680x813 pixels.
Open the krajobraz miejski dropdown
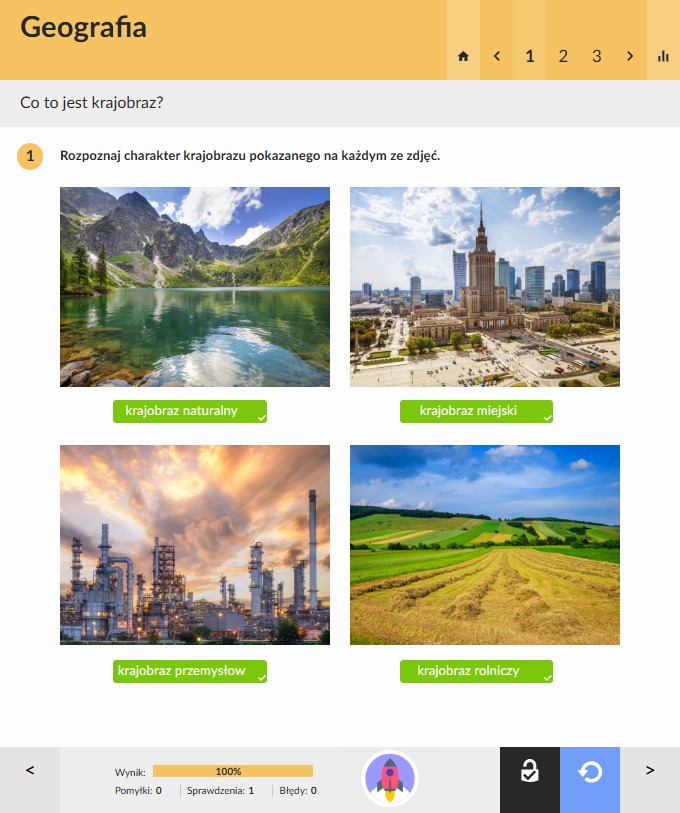tap(476, 411)
